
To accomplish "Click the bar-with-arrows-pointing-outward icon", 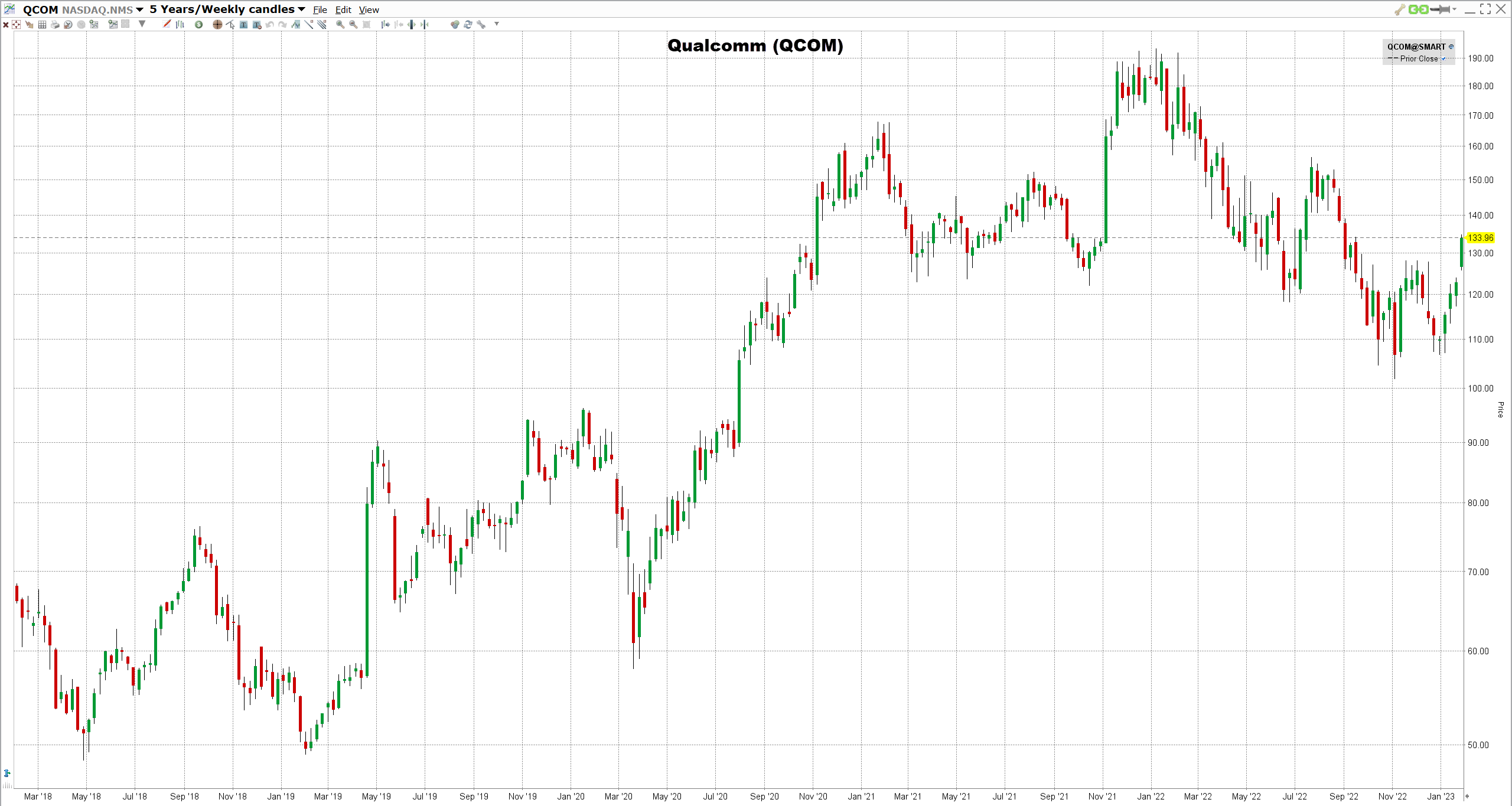I will (411, 24).
